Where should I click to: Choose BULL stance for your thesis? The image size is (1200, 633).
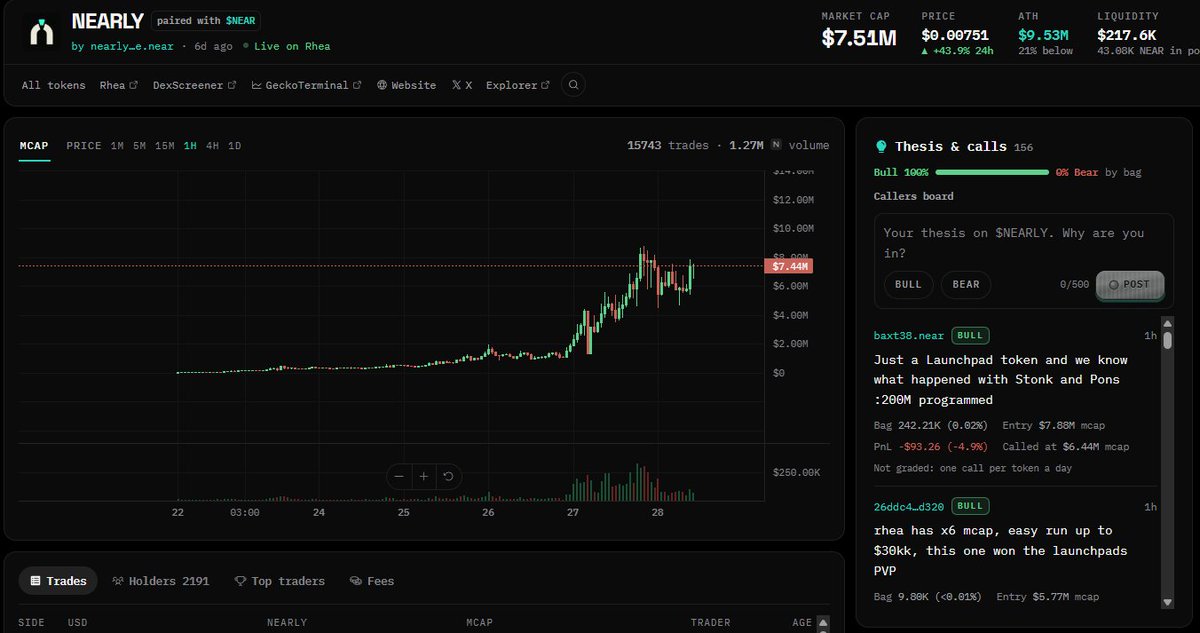[x=908, y=284]
